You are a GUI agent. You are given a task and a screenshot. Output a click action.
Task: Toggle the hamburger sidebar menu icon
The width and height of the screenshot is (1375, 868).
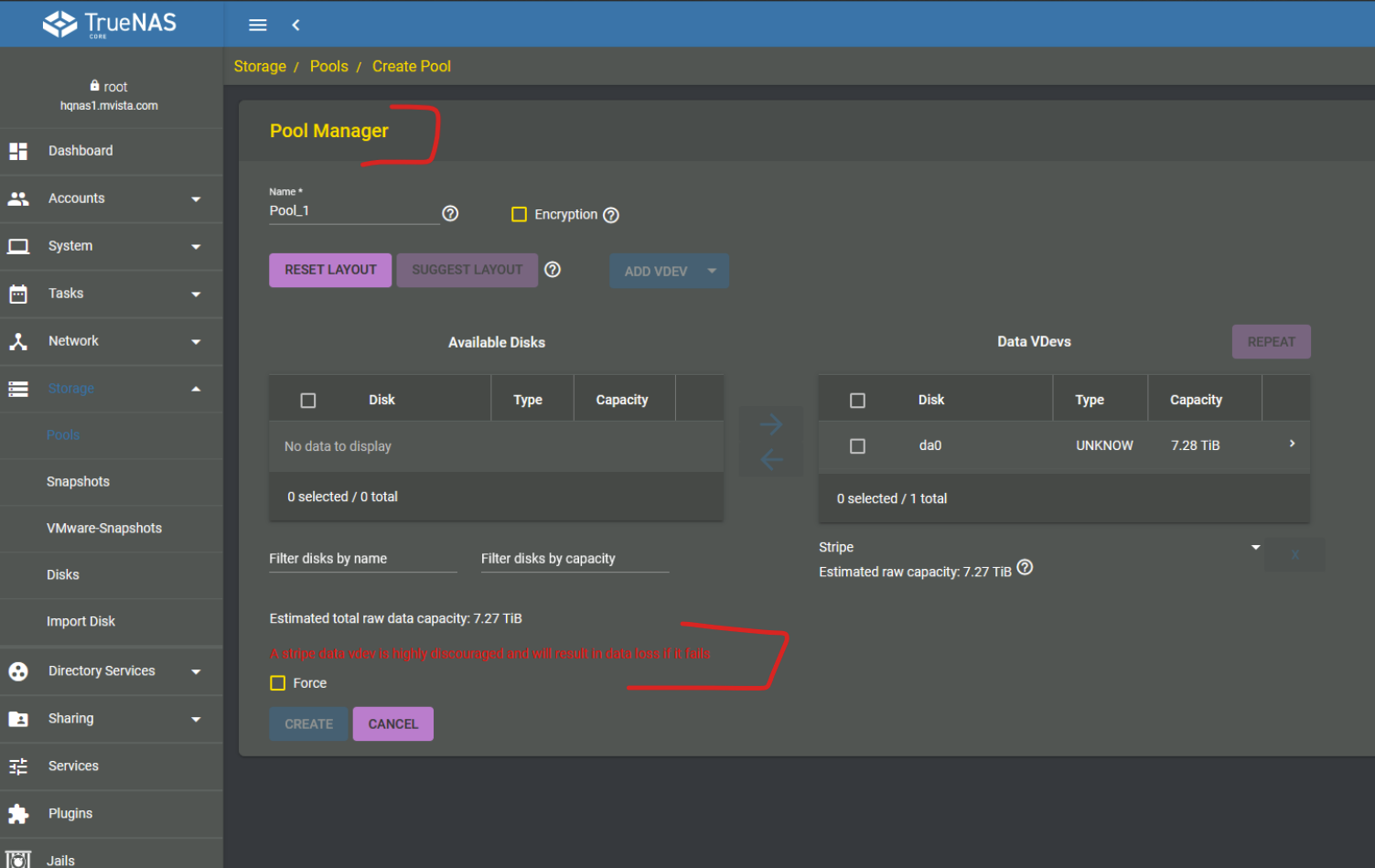click(x=258, y=25)
